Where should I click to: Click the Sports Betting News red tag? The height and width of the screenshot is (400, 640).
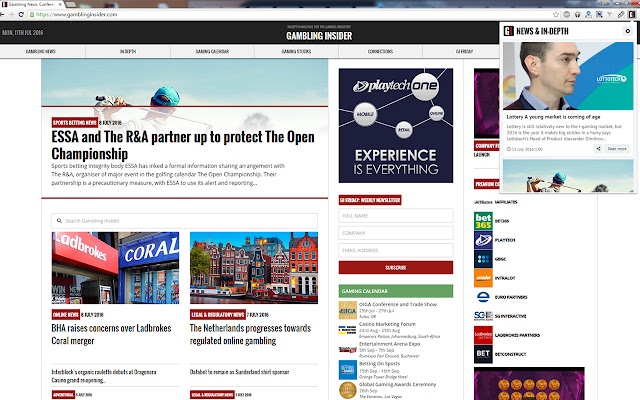pos(75,122)
